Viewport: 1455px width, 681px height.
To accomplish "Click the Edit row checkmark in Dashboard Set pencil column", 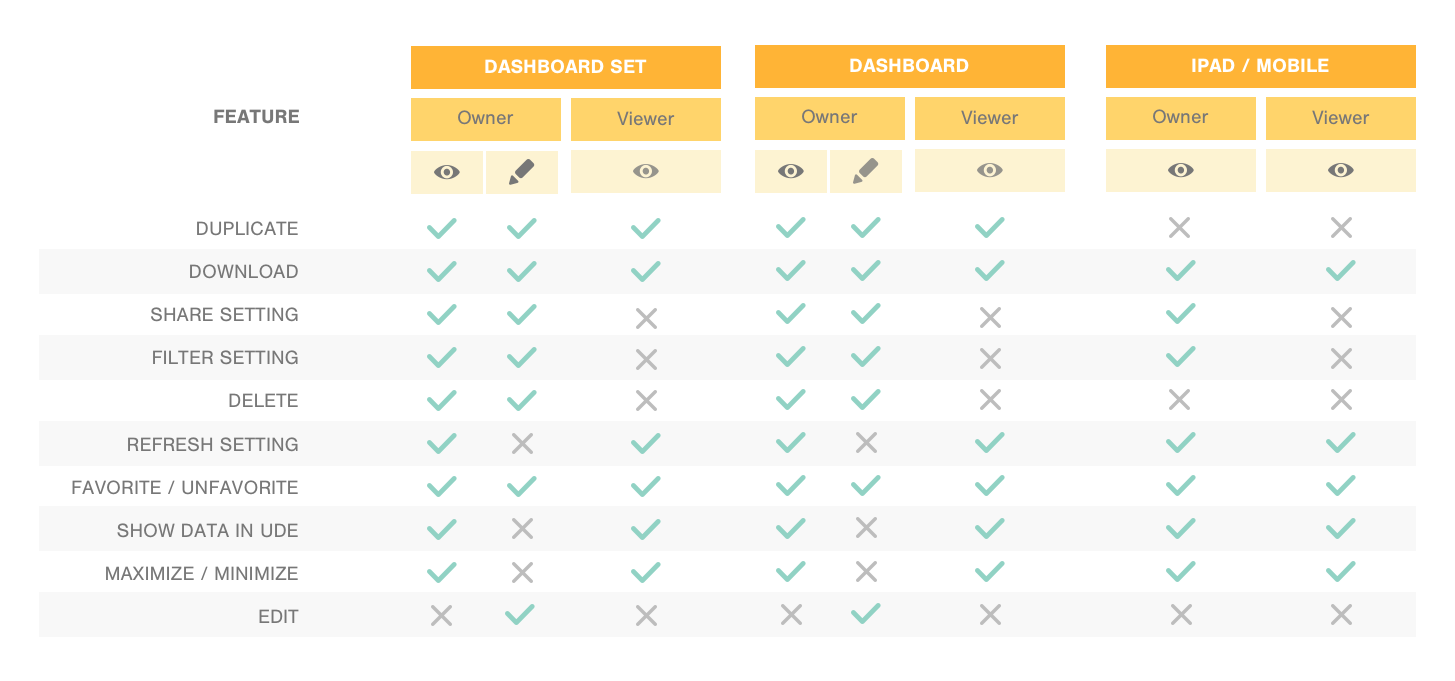I will [x=521, y=615].
